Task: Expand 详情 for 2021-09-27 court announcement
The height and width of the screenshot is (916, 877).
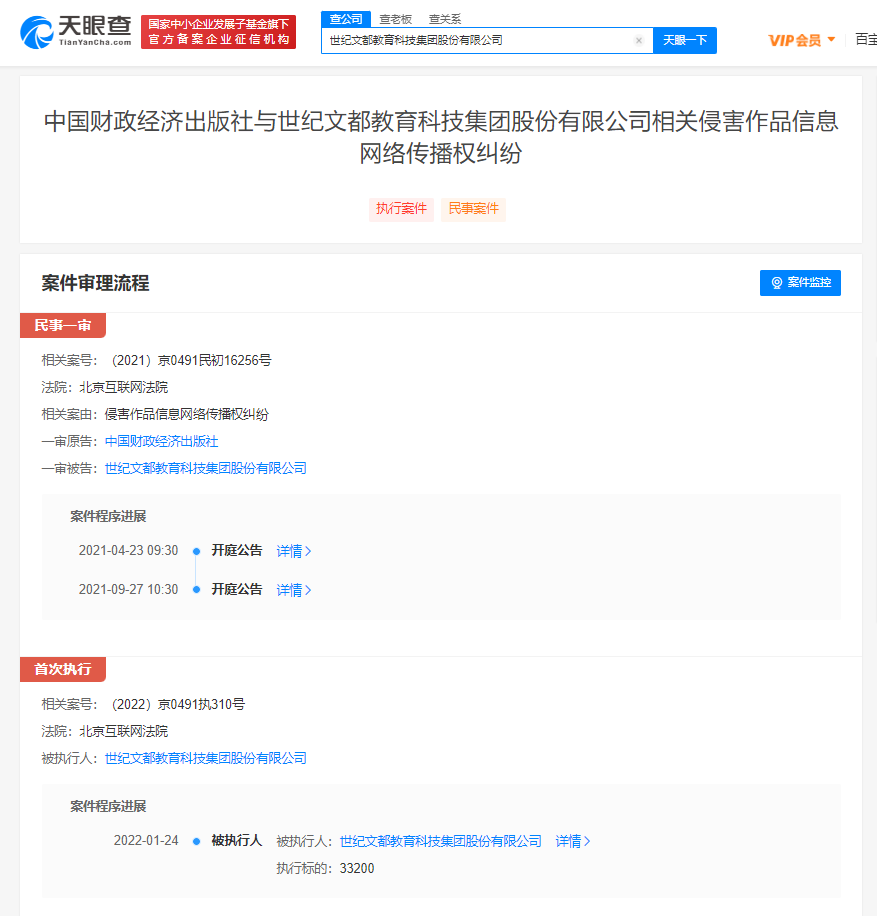Action: [x=294, y=590]
